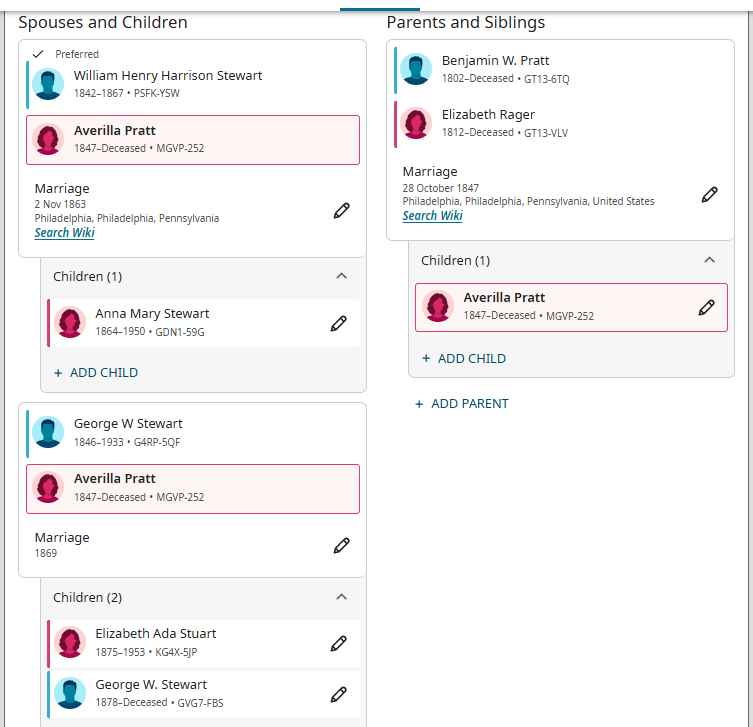Viewport: 753px width, 727px height.
Task: Open George W Stewart 1846–1933 profile
Action: pos(128,424)
